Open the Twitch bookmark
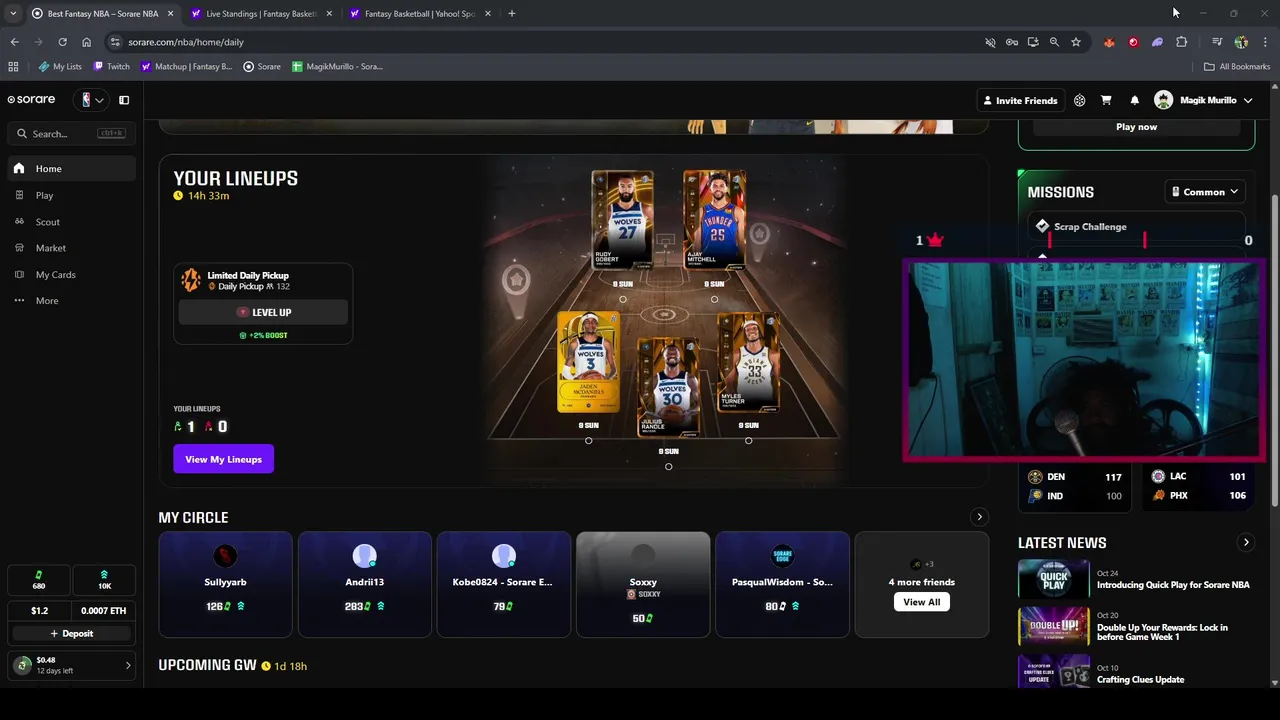 click(111, 67)
